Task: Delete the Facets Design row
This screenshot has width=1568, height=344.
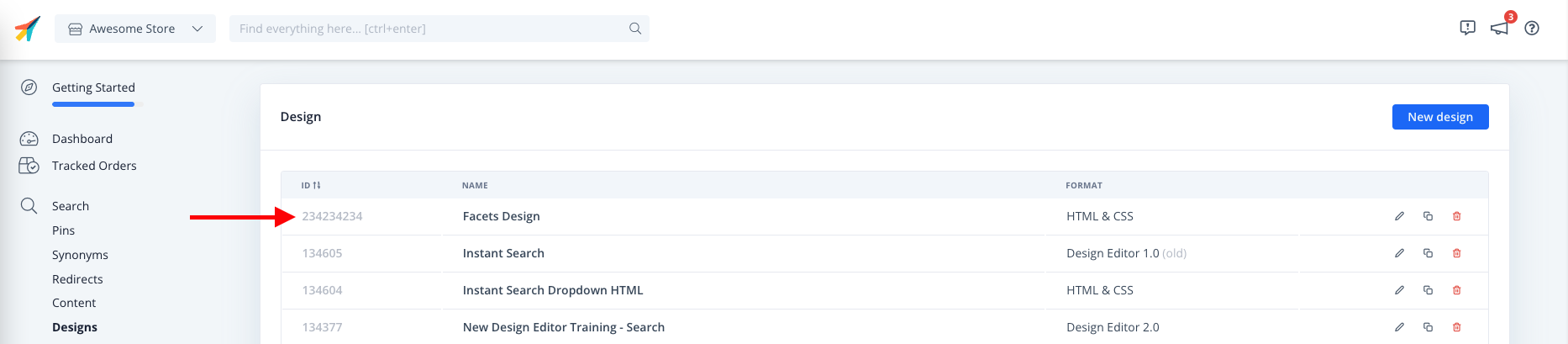Action: pos(1456,216)
